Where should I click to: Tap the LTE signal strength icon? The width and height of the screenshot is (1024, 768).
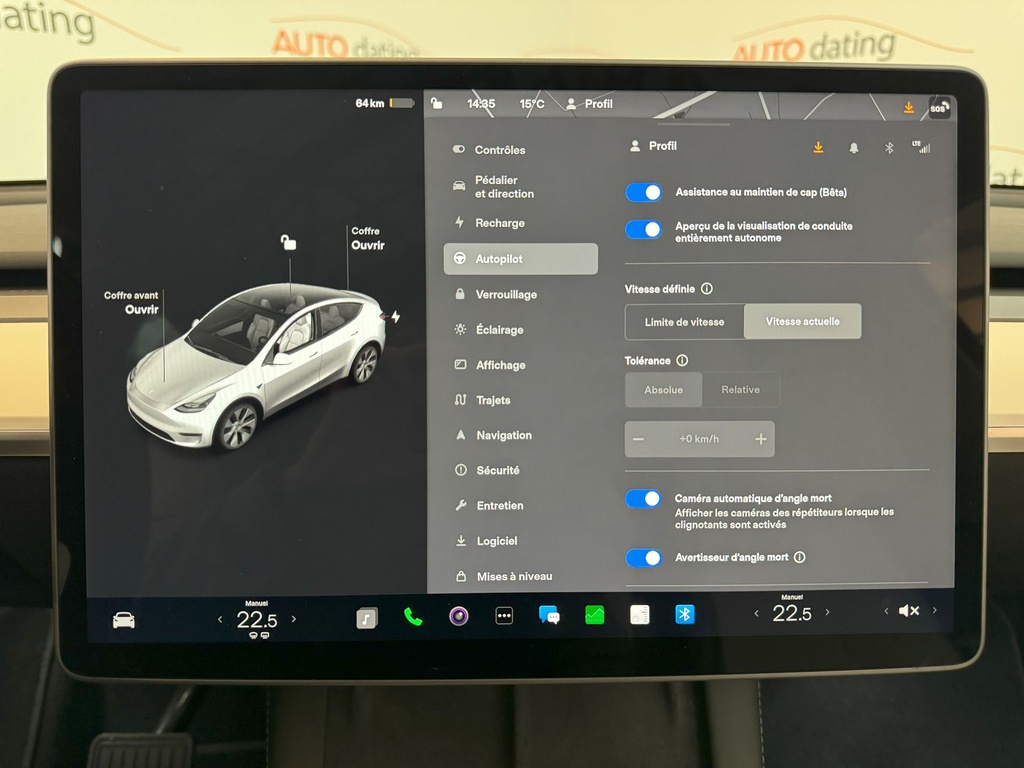(921, 147)
